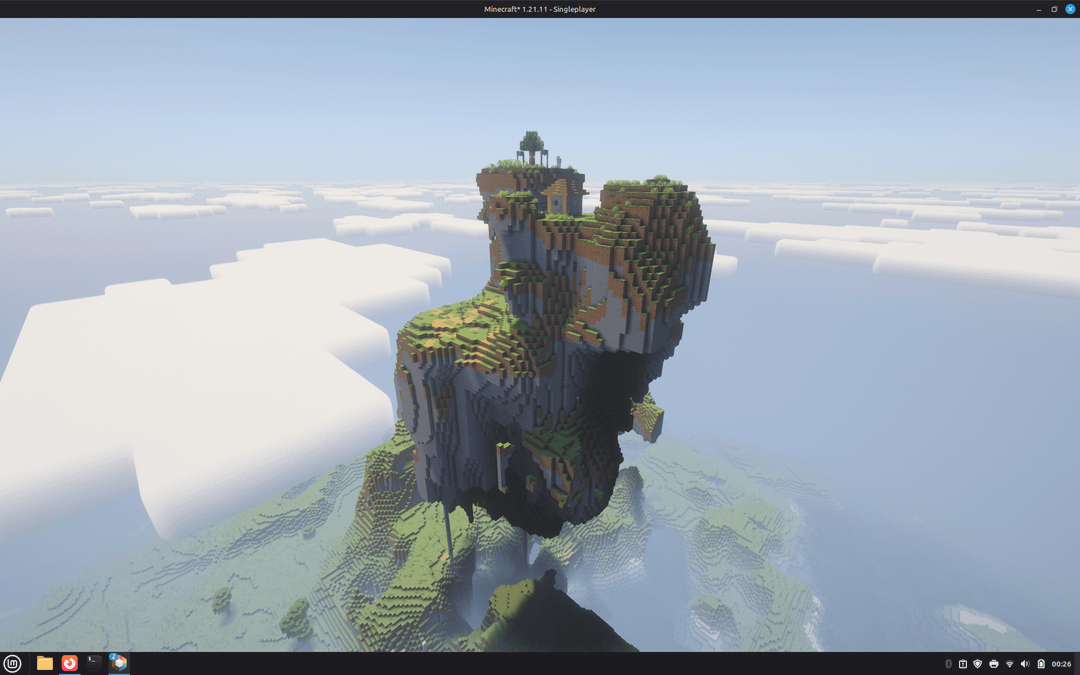Click the Minecraft 1.21.11 title bar
The height and width of the screenshot is (675, 1080).
540,9
